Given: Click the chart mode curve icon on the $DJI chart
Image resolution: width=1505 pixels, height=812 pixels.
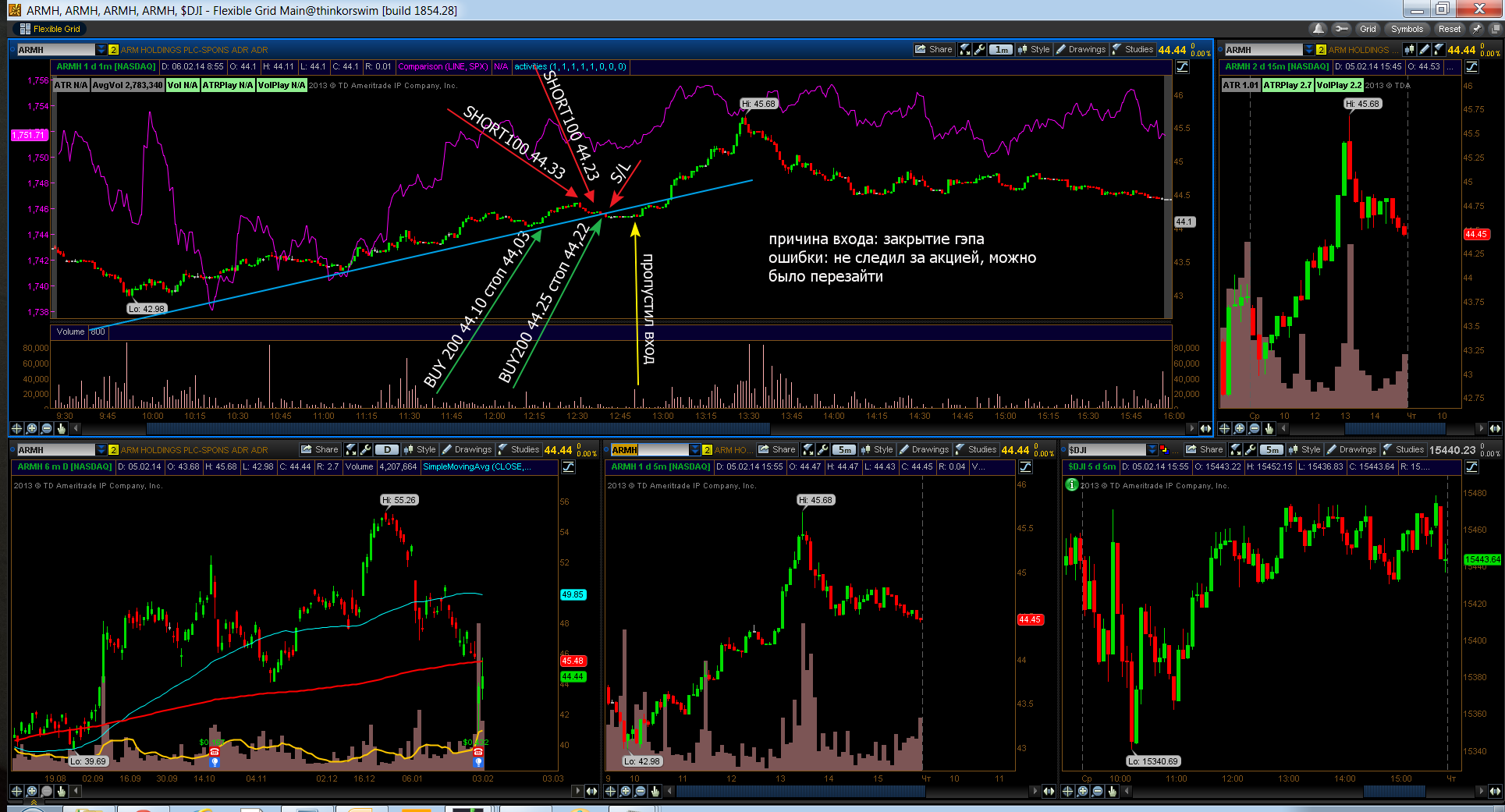Looking at the screenshot, I should tap(1471, 467).
